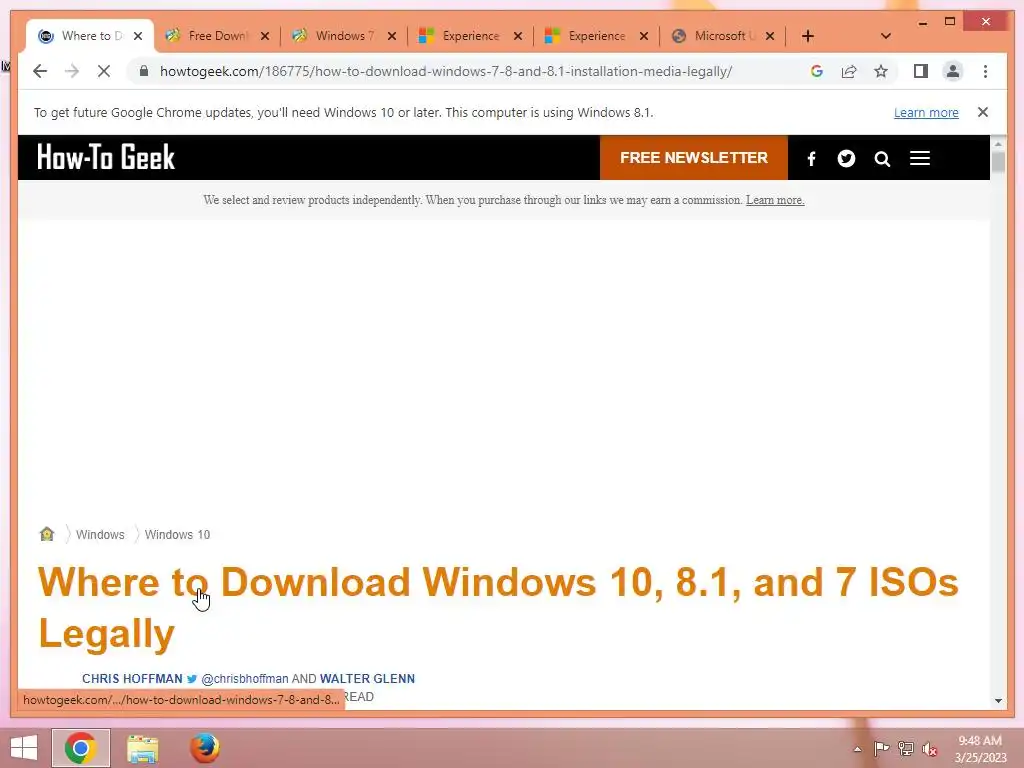Expand the tab search dropdown arrow
The height and width of the screenshot is (768, 1024).
point(886,36)
